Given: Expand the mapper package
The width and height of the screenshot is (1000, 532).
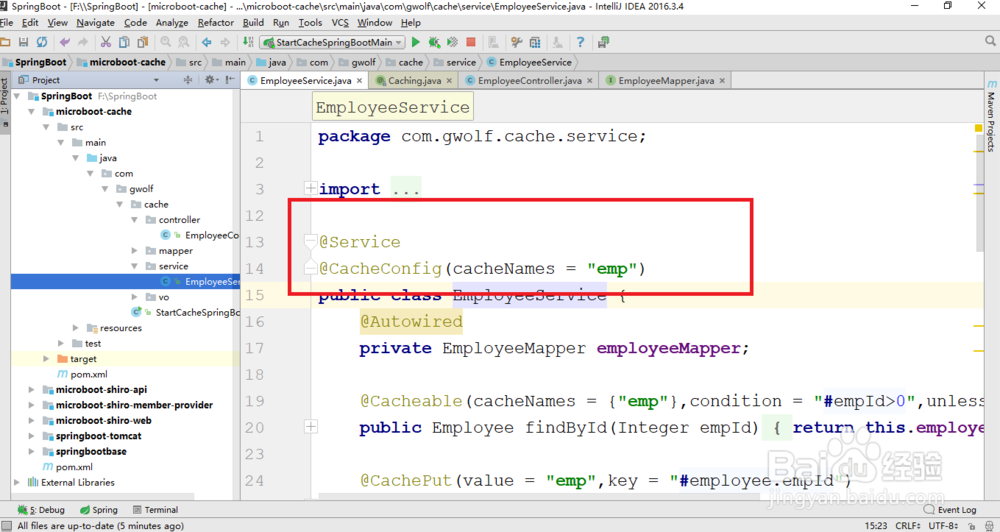Looking at the screenshot, I should pos(134,251).
